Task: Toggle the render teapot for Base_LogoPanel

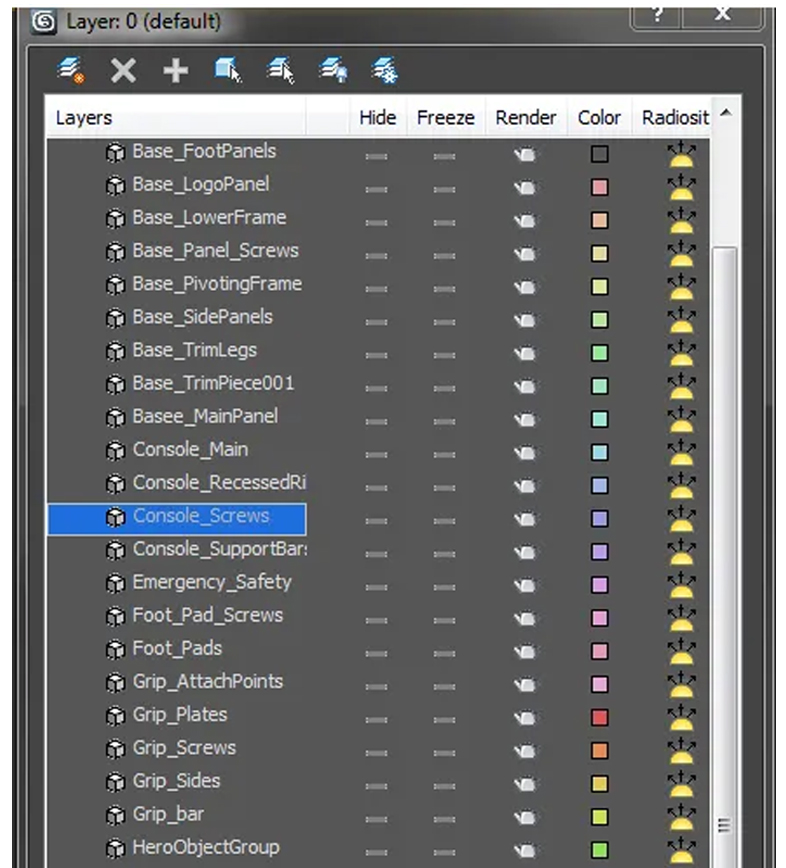Action: 525,187
